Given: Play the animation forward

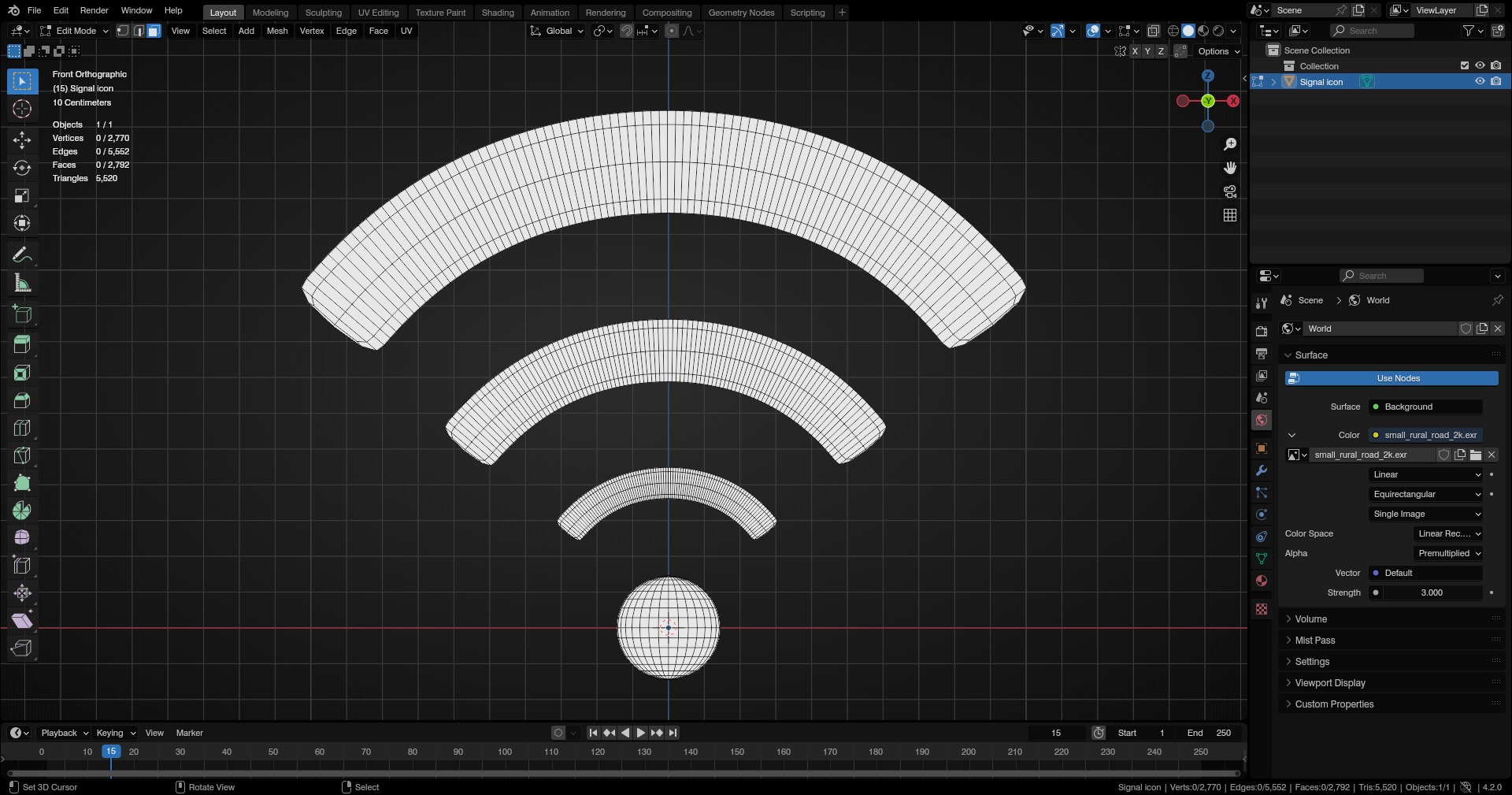Looking at the screenshot, I should [x=641, y=733].
